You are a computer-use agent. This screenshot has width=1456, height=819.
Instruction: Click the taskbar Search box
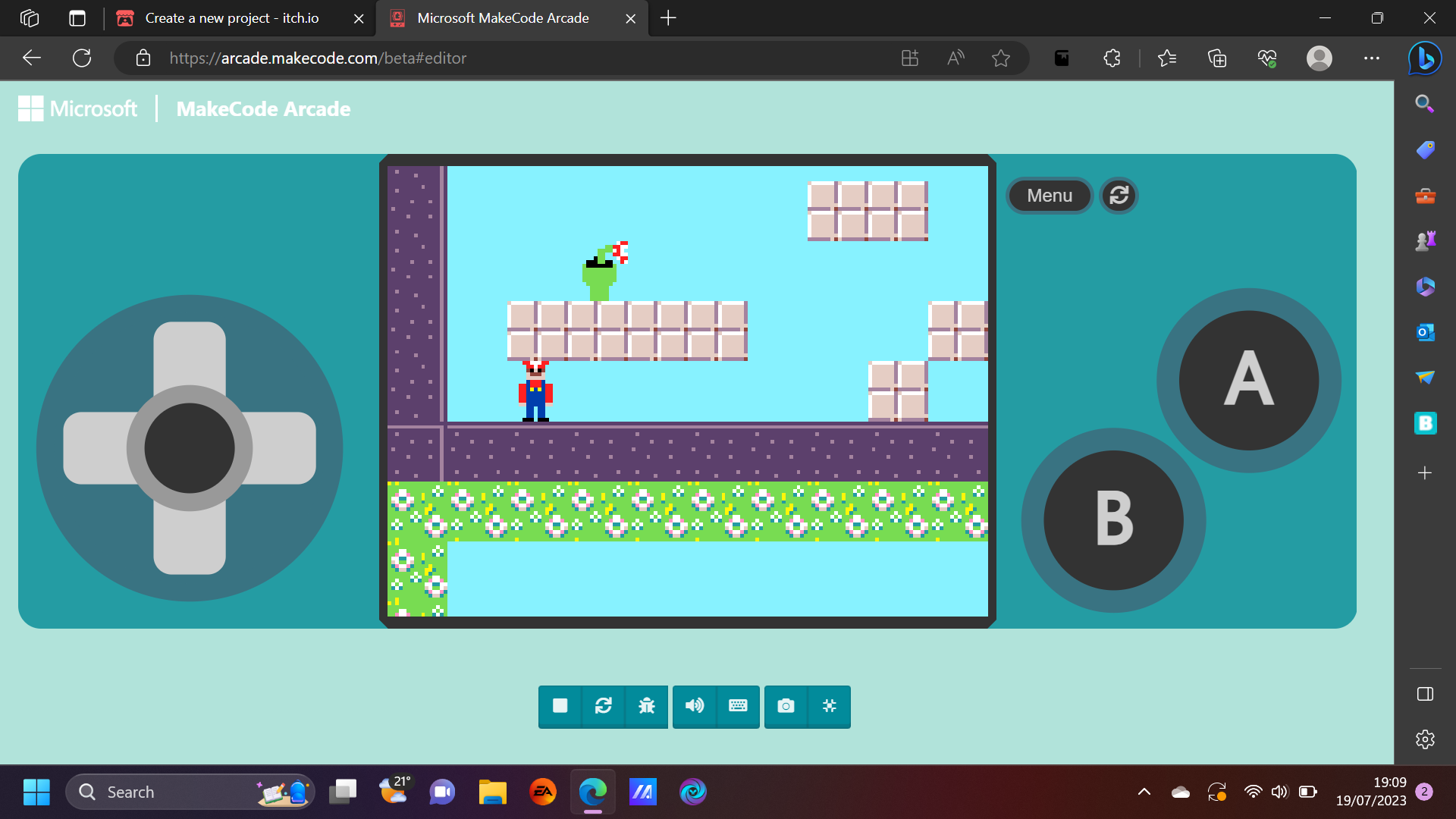[x=190, y=792]
